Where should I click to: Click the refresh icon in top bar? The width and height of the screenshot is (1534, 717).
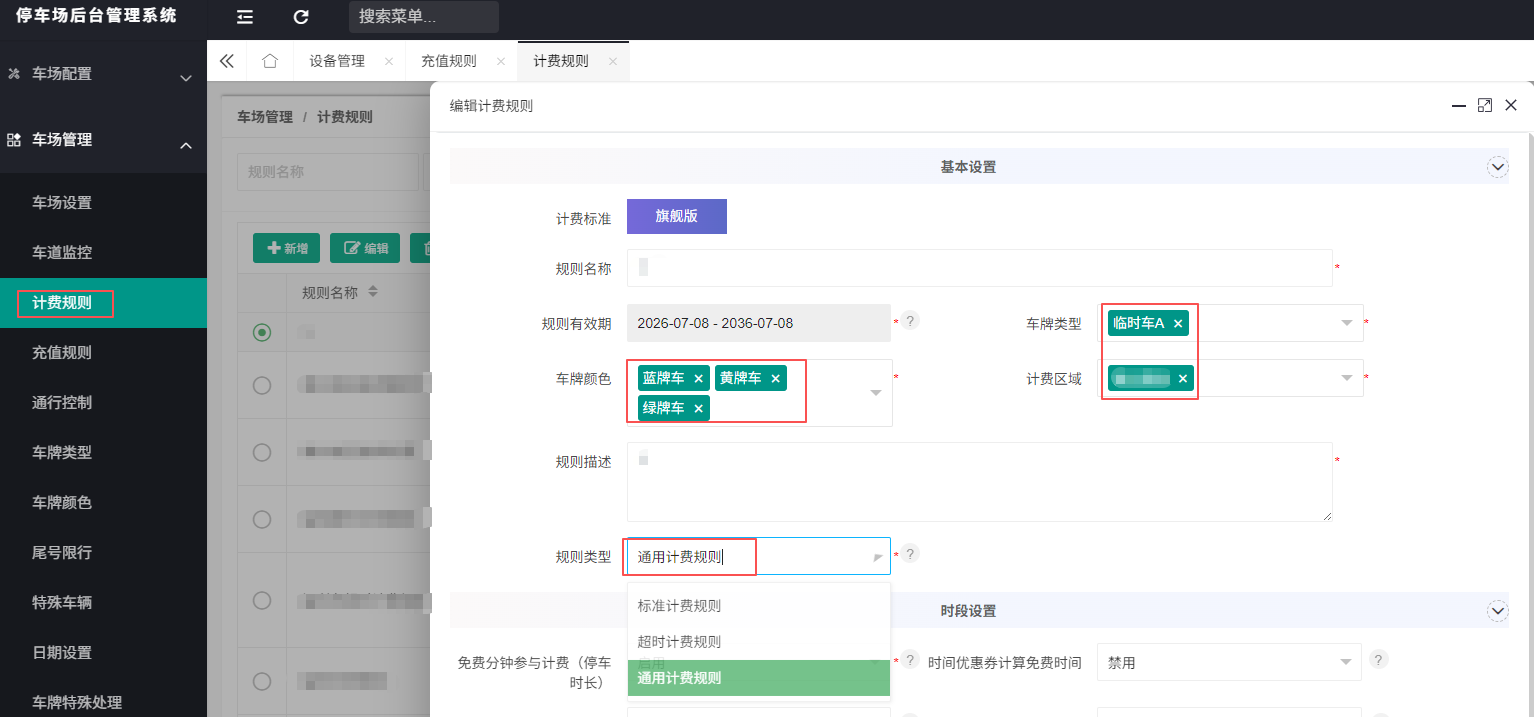pos(301,17)
